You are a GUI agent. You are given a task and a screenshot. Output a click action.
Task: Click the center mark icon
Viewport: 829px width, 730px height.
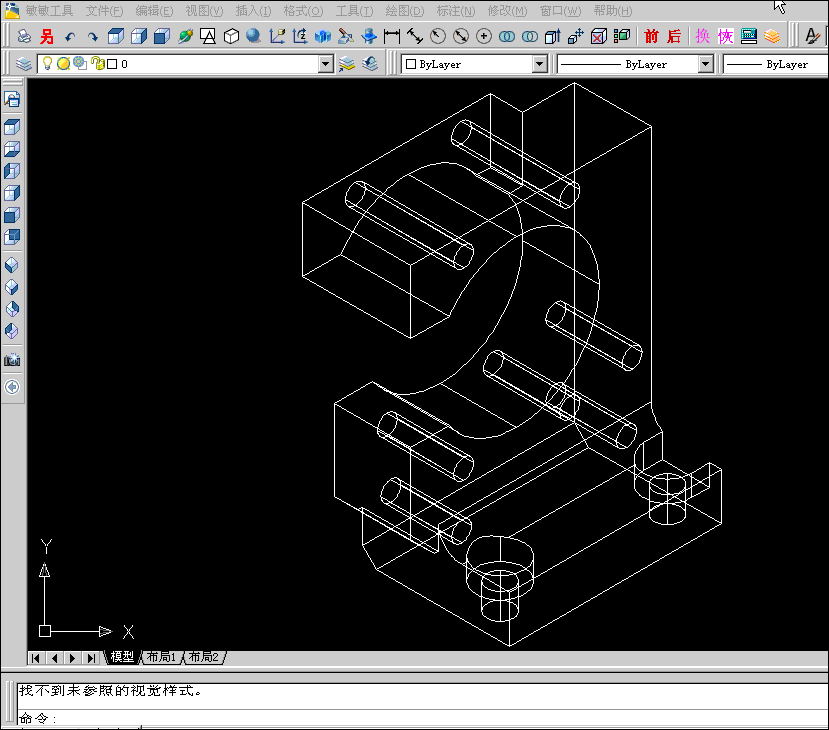[484, 36]
